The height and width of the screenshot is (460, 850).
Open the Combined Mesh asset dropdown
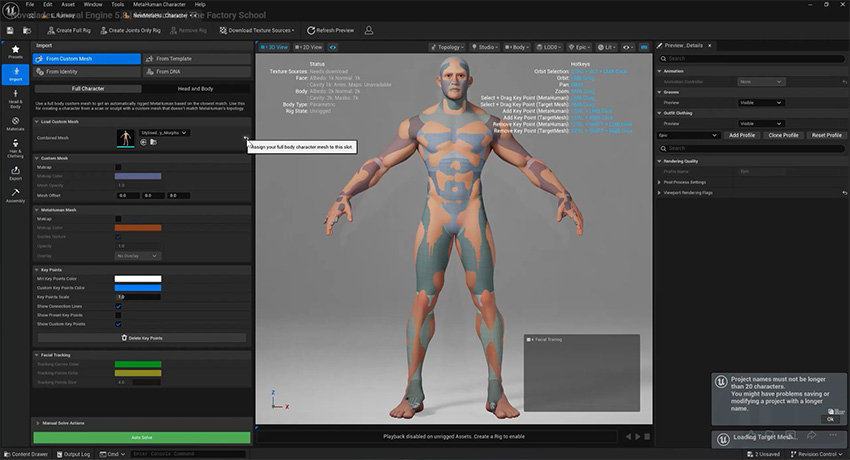[164, 133]
